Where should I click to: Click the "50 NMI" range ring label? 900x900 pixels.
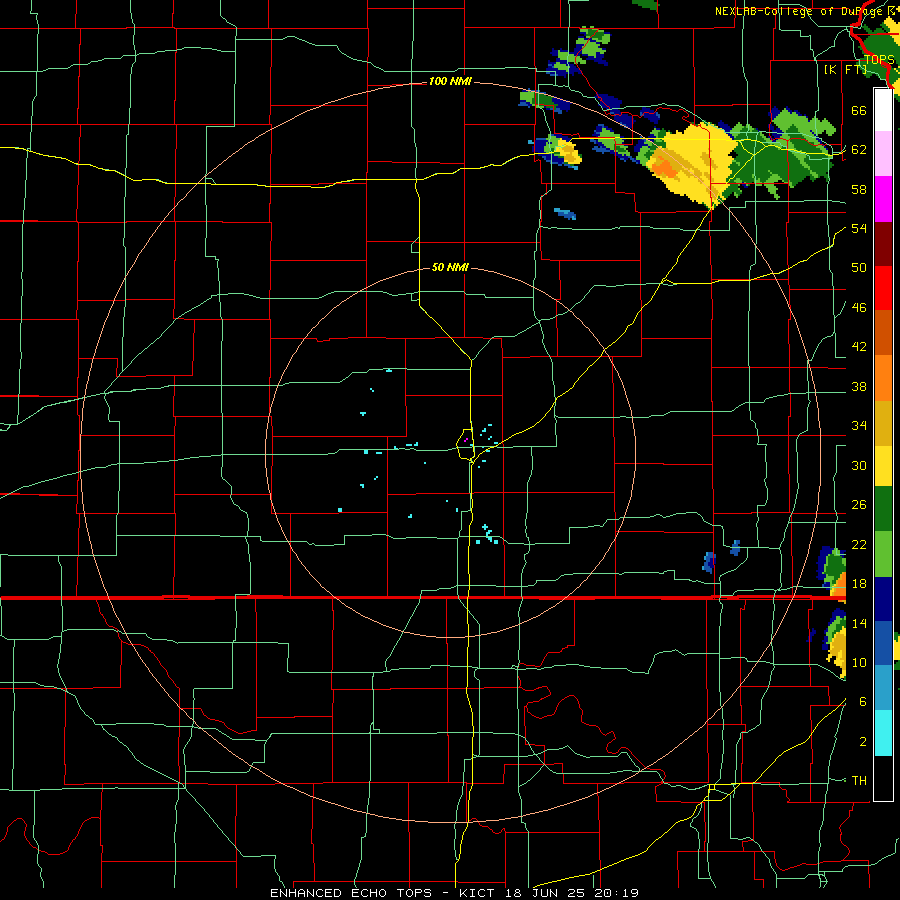click(x=451, y=267)
